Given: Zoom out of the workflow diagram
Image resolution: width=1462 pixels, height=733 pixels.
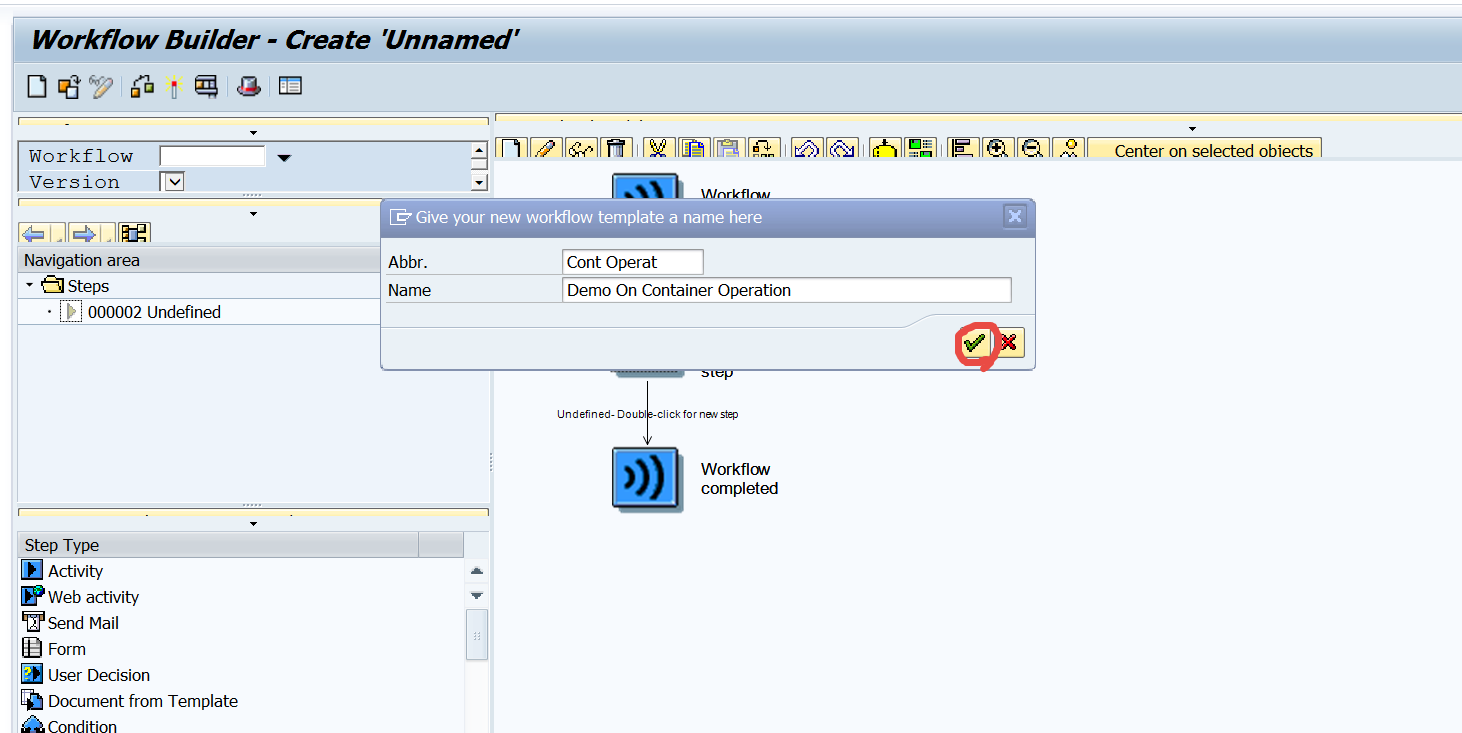Looking at the screenshot, I should (x=1031, y=147).
